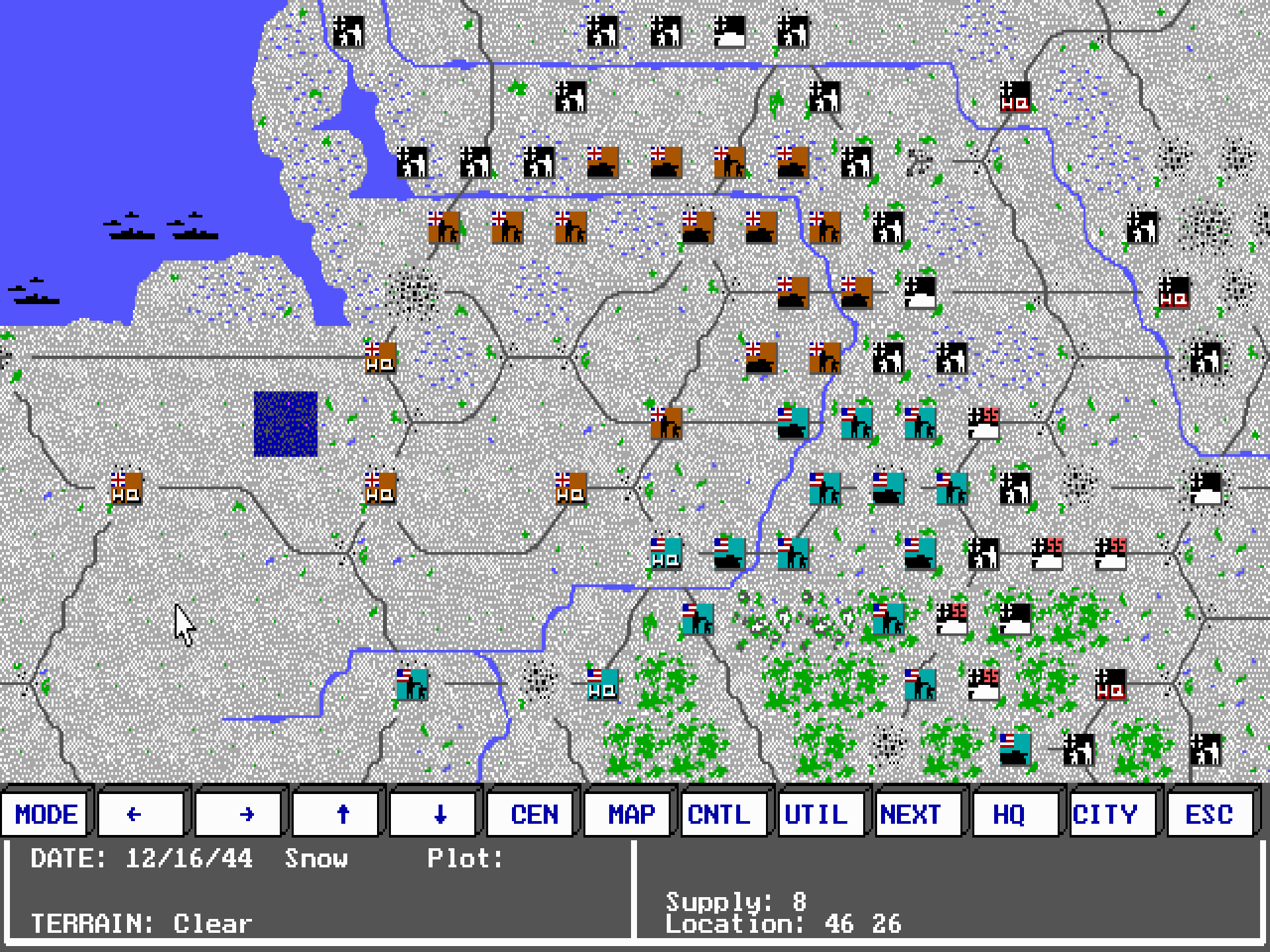This screenshot has width=1270, height=952.
Task: Click the CITY button
Action: pyautogui.click(x=1115, y=814)
